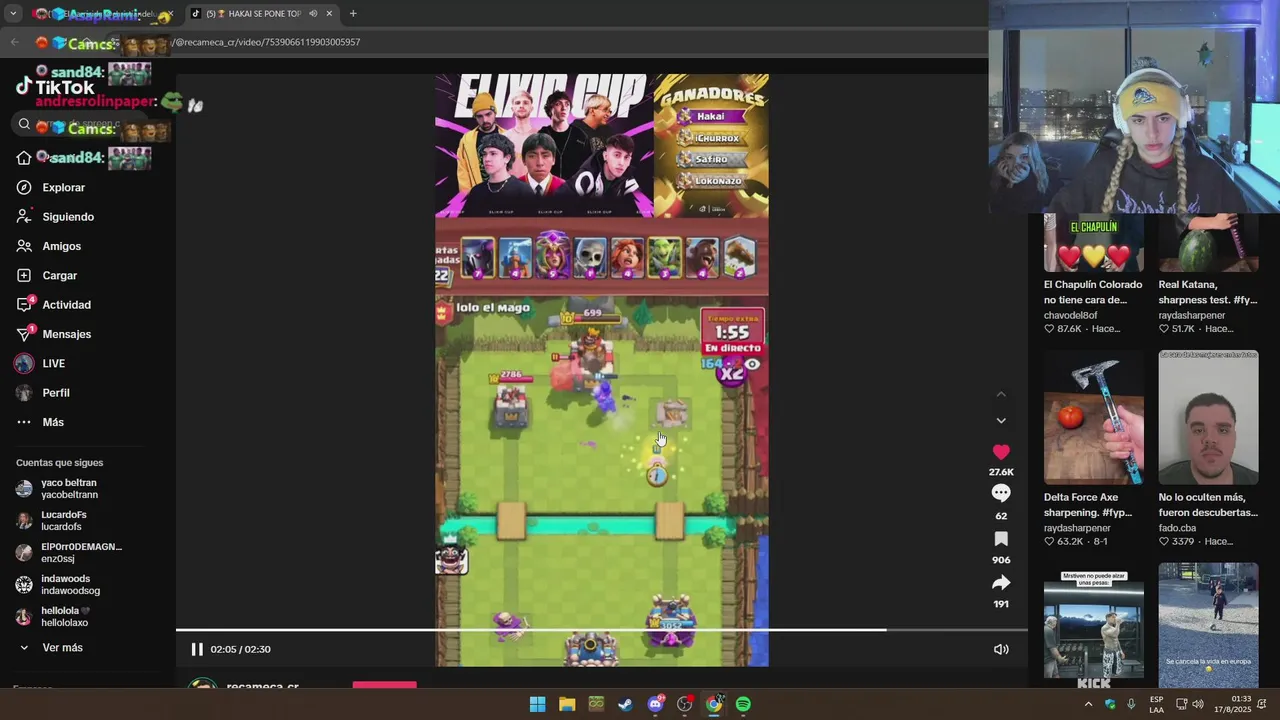This screenshot has width=1280, height=720.
Task: Go to next video chevron down
Action: [x=1001, y=421]
